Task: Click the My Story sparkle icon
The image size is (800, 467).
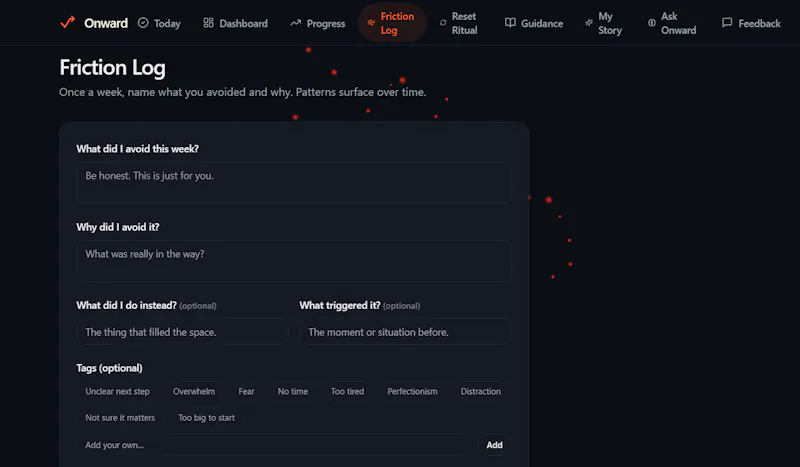Action: tap(589, 23)
